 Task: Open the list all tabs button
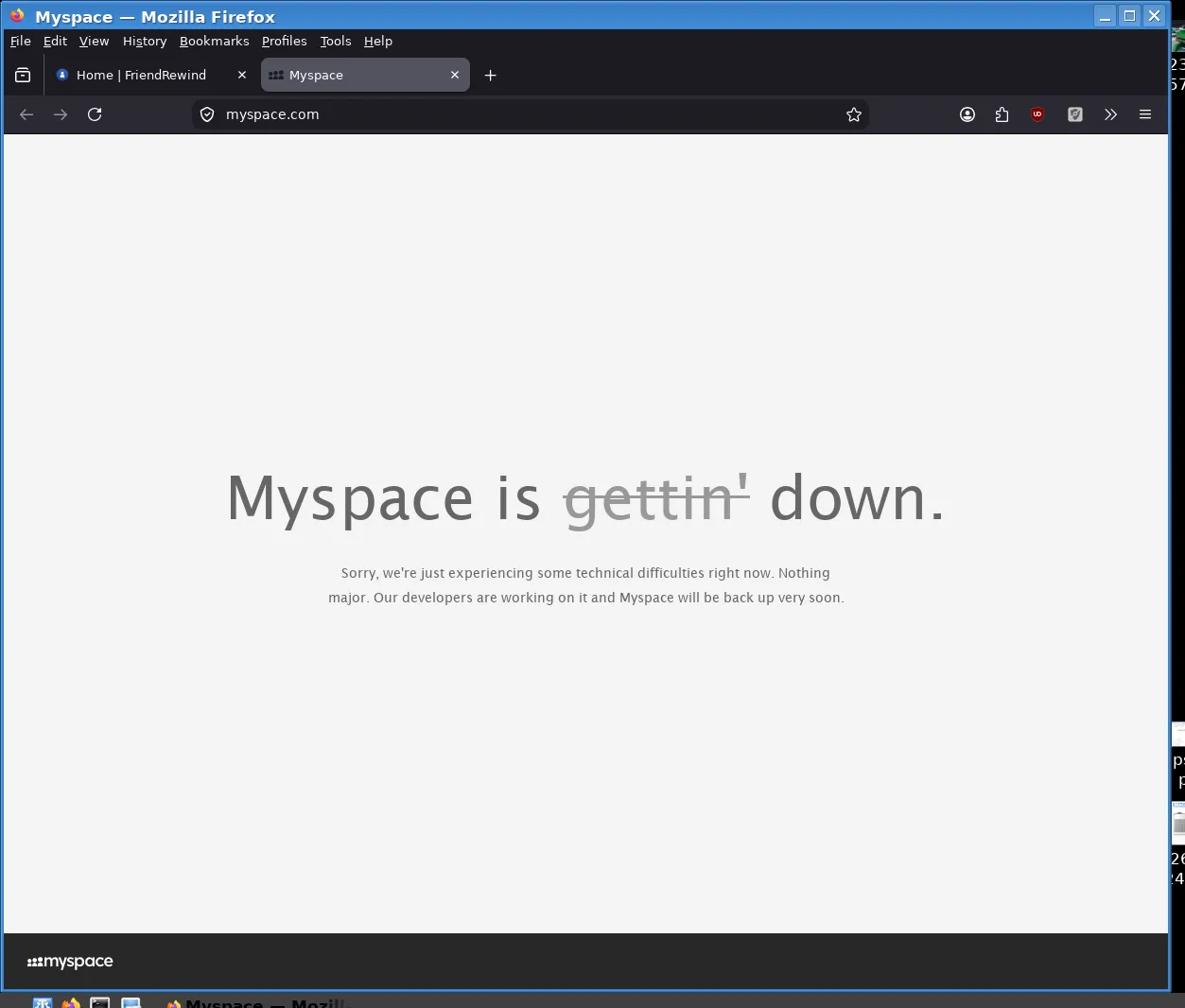click(x=23, y=75)
